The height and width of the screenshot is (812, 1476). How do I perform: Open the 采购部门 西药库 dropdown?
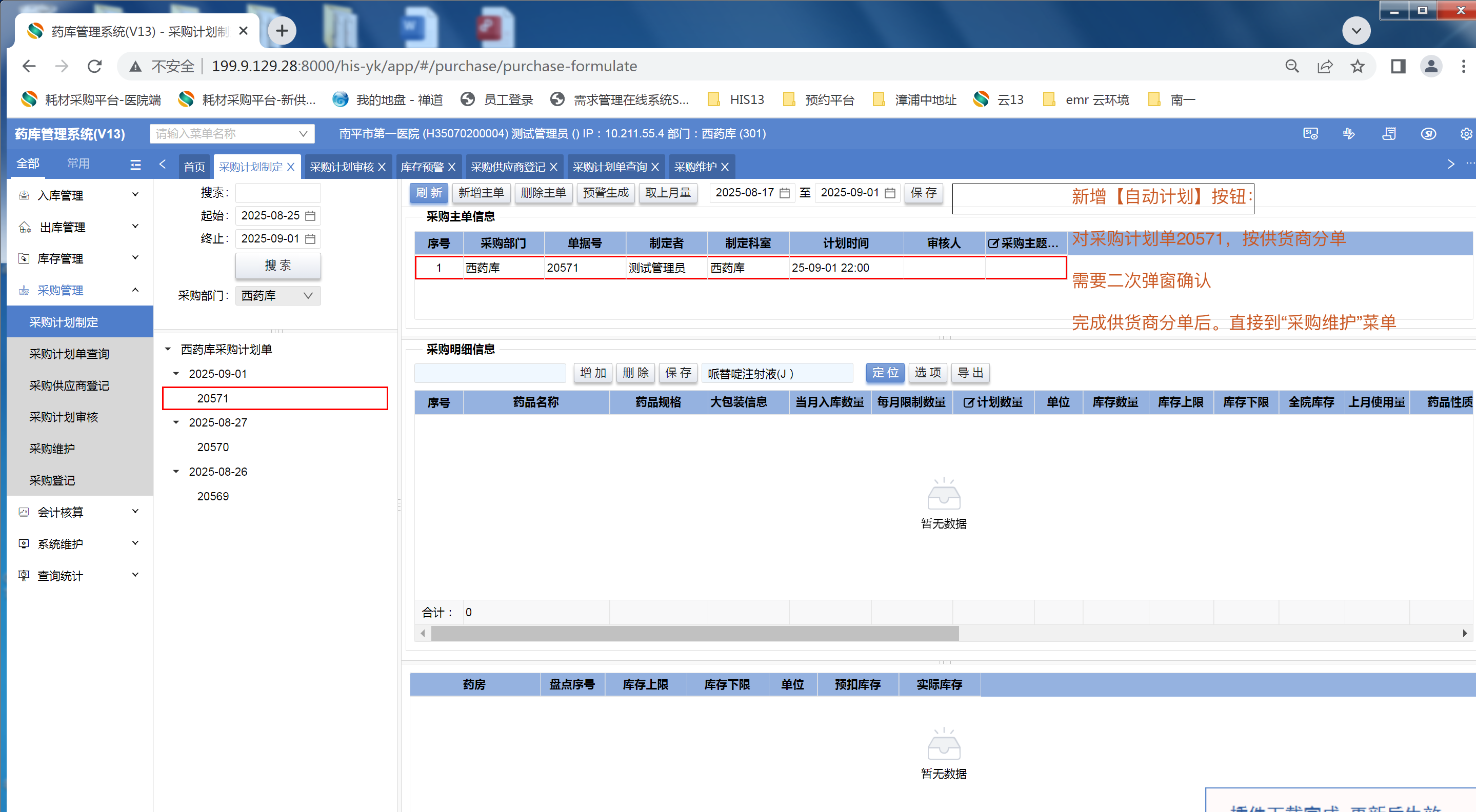click(278, 295)
